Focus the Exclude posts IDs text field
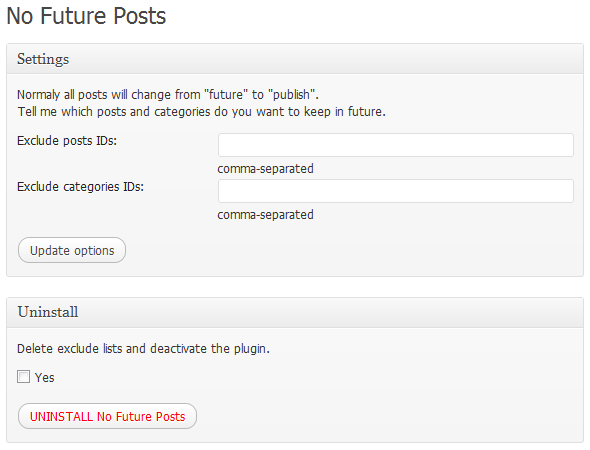 click(396, 145)
